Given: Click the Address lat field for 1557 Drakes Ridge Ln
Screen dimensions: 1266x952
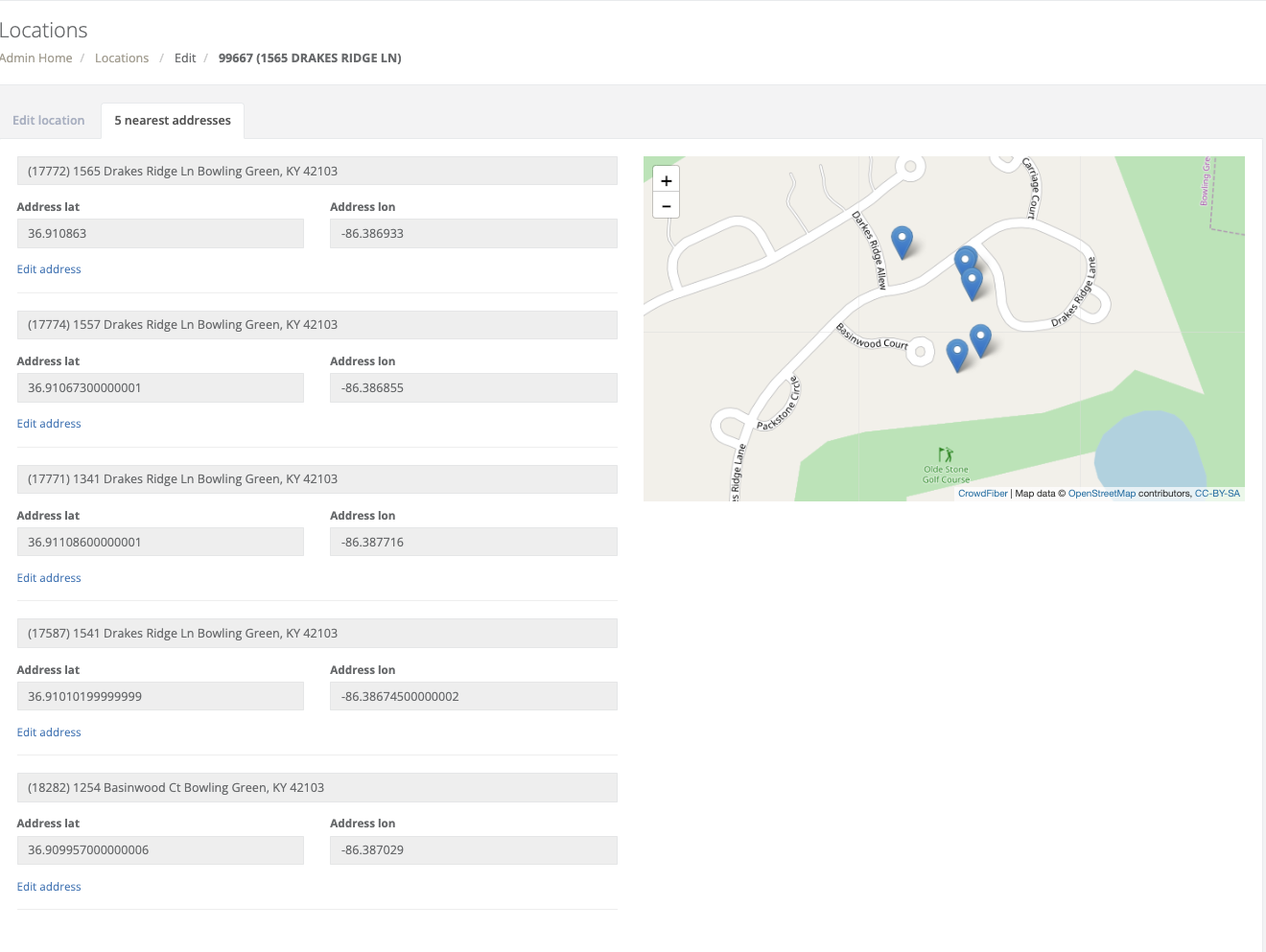Looking at the screenshot, I should point(160,387).
